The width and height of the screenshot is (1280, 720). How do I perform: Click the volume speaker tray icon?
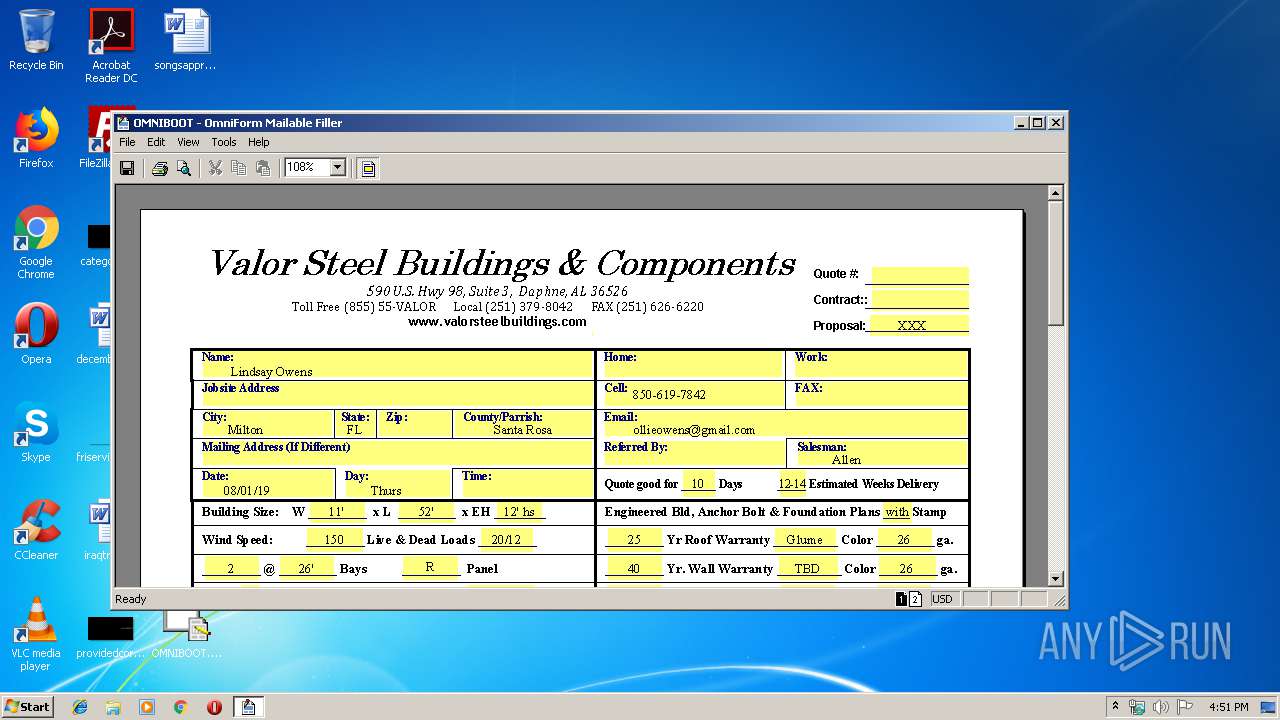click(x=1161, y=707)
